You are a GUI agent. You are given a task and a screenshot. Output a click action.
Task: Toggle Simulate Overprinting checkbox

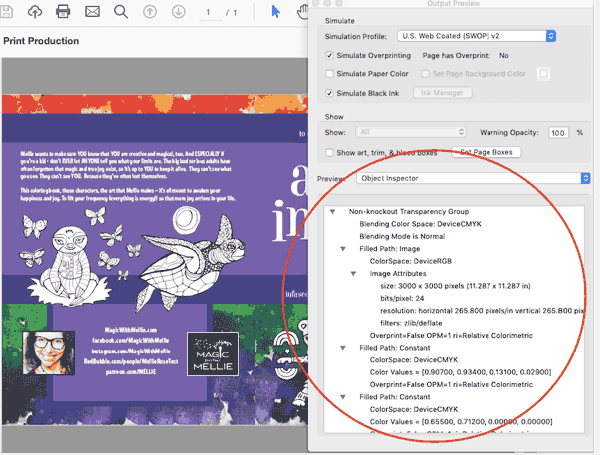329,55
